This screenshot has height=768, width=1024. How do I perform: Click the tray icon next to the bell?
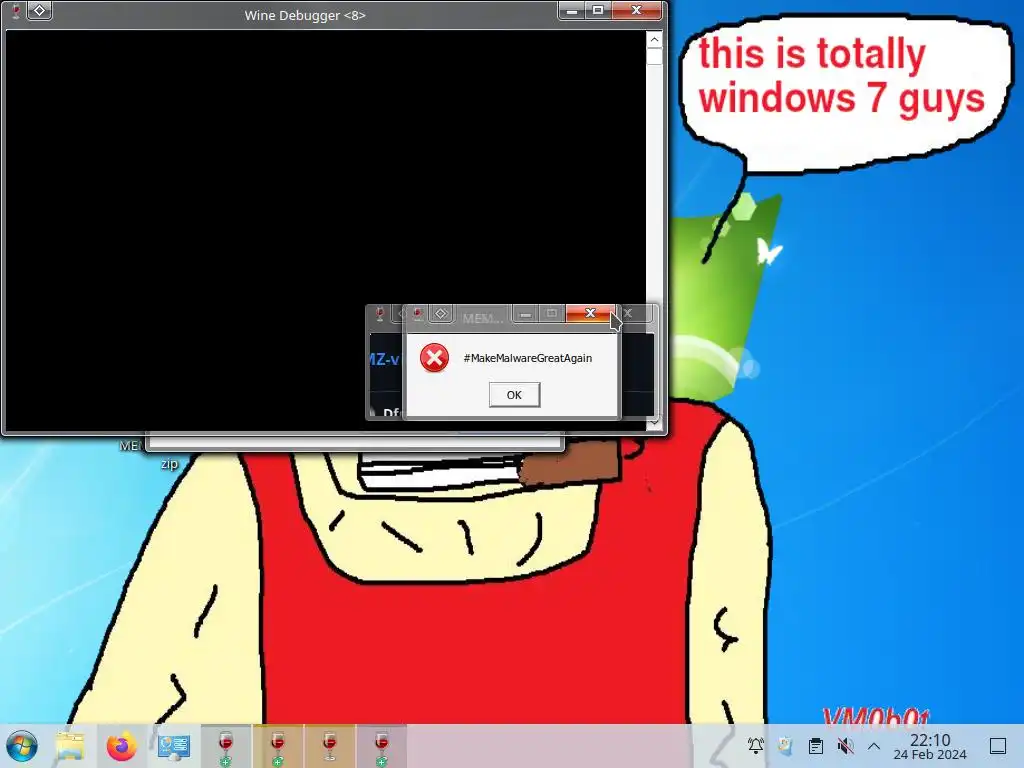pyautogui.click(x=786, y=745)
